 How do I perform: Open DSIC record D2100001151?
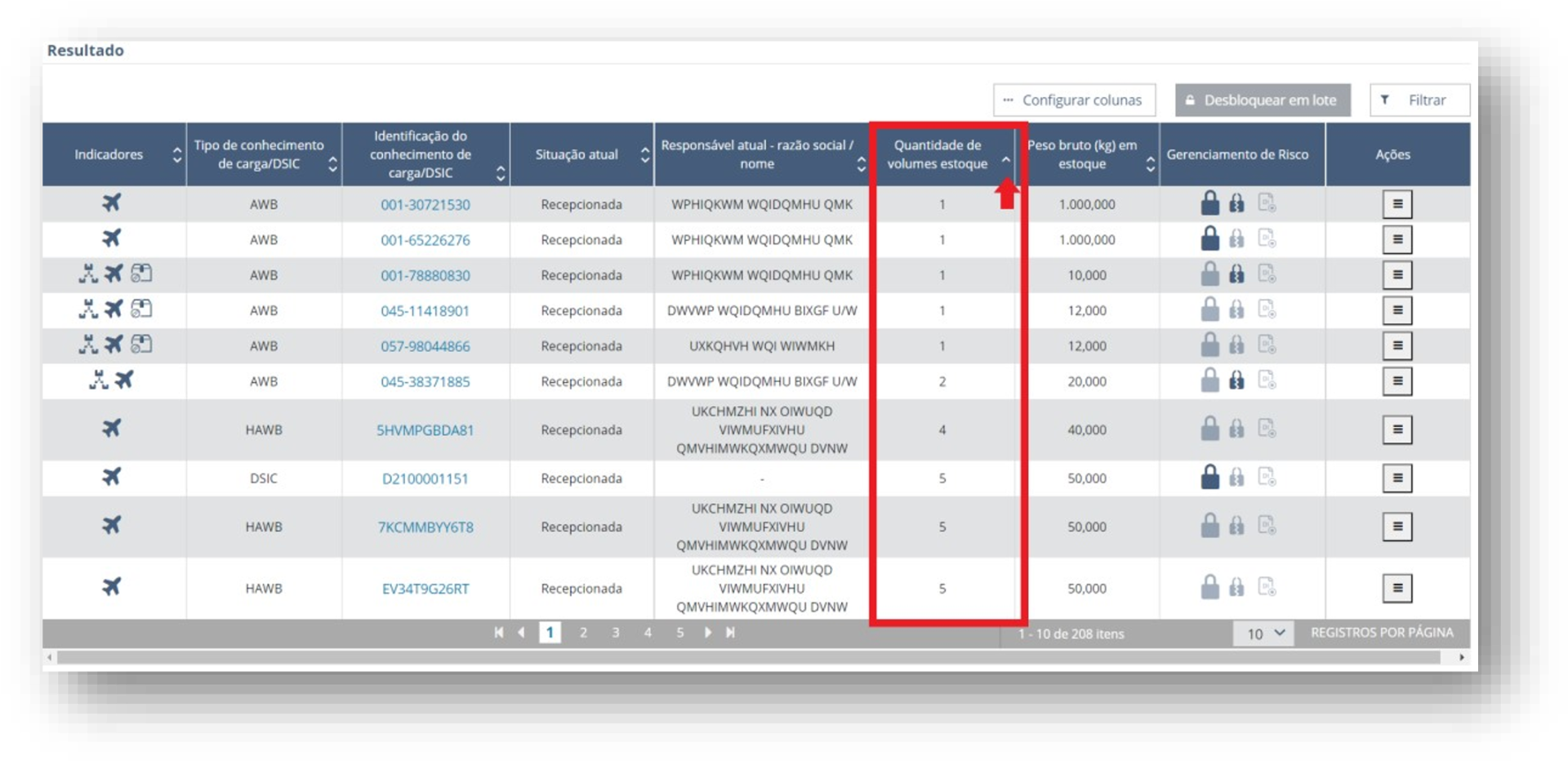pos(425,478)
